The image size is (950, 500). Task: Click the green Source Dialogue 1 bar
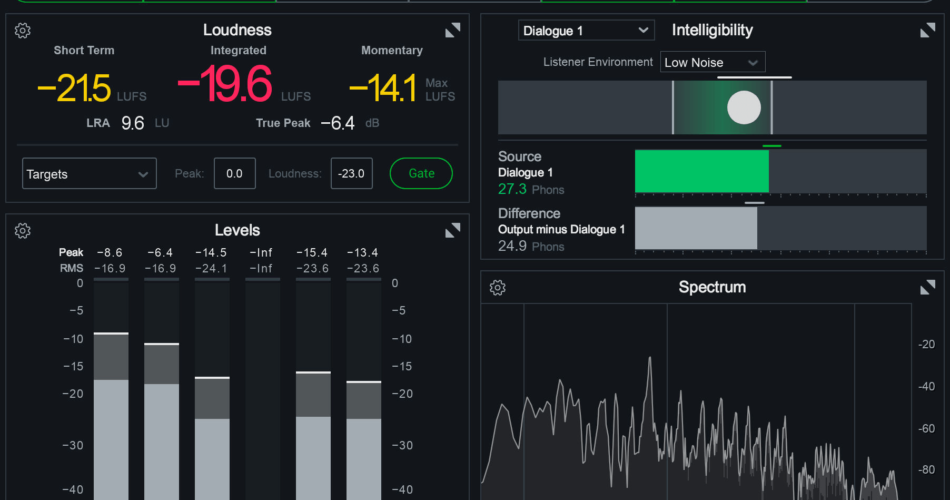[701, 171]
